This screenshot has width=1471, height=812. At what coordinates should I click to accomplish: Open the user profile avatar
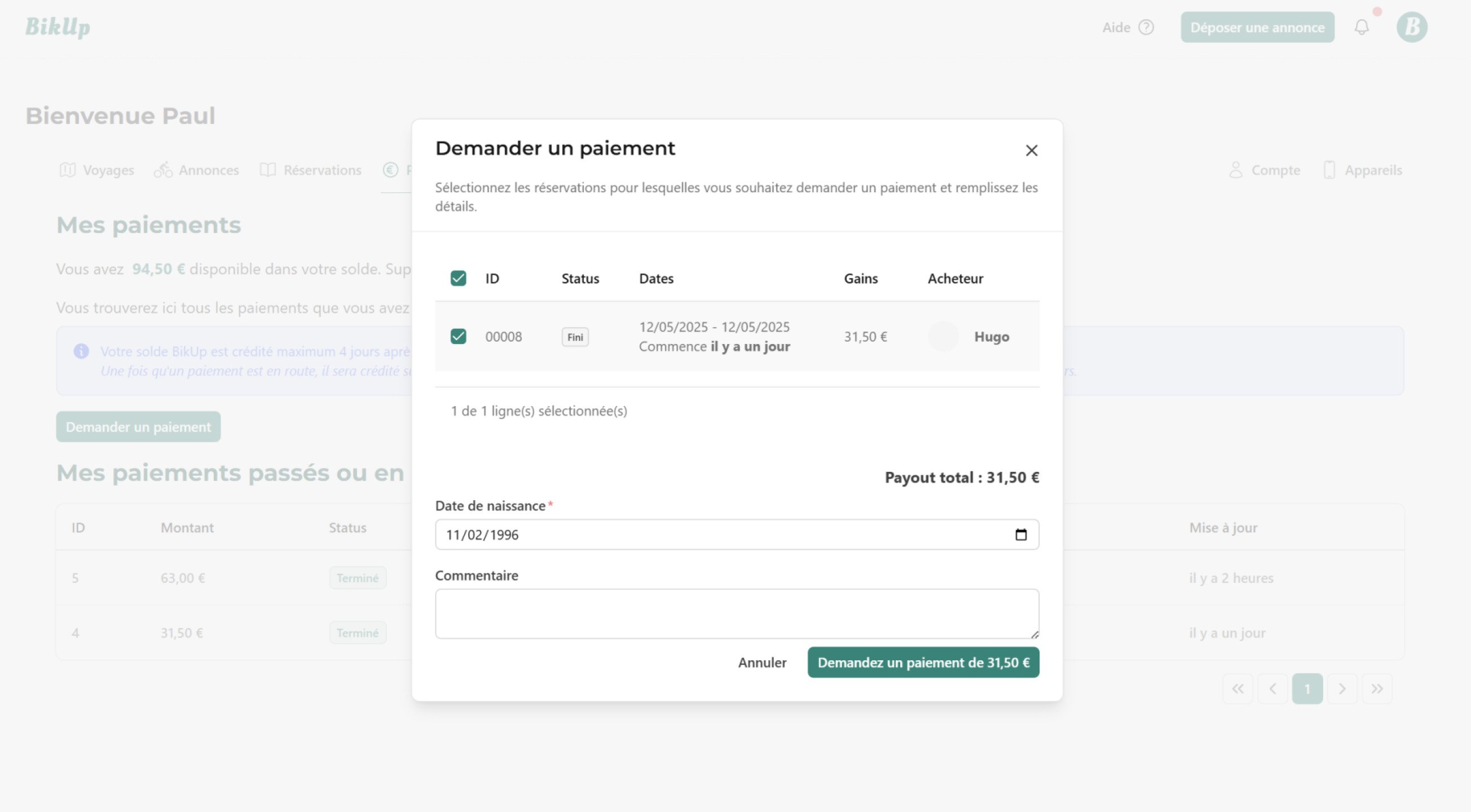coord(1411,27)
